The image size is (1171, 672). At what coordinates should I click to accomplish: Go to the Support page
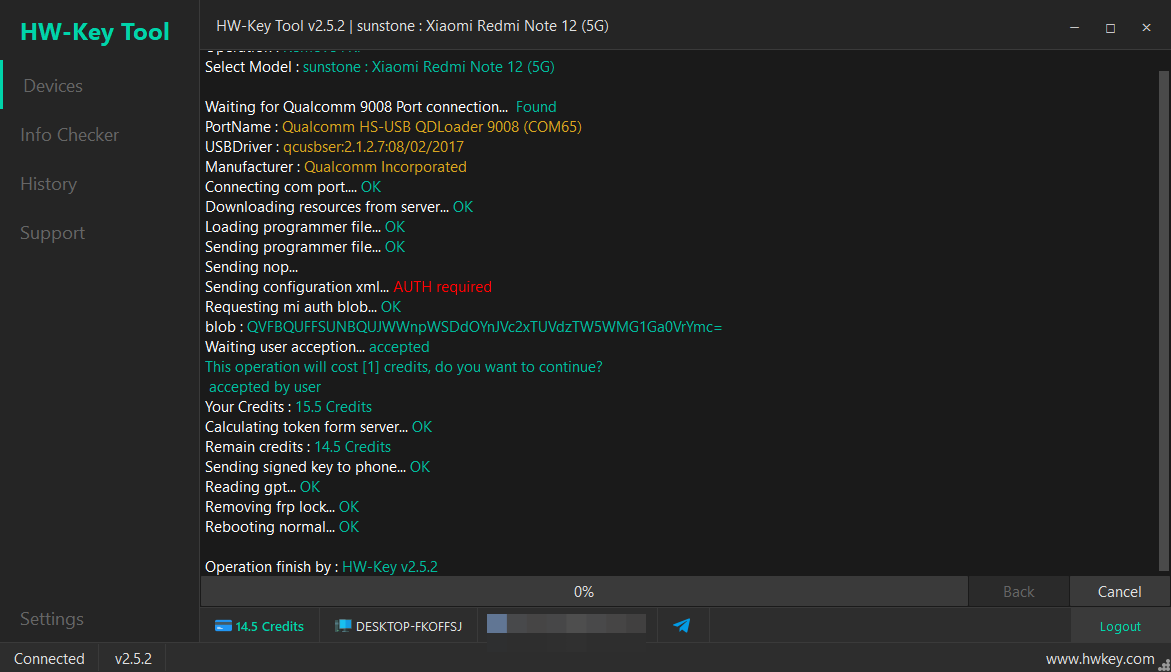point(52,233)
